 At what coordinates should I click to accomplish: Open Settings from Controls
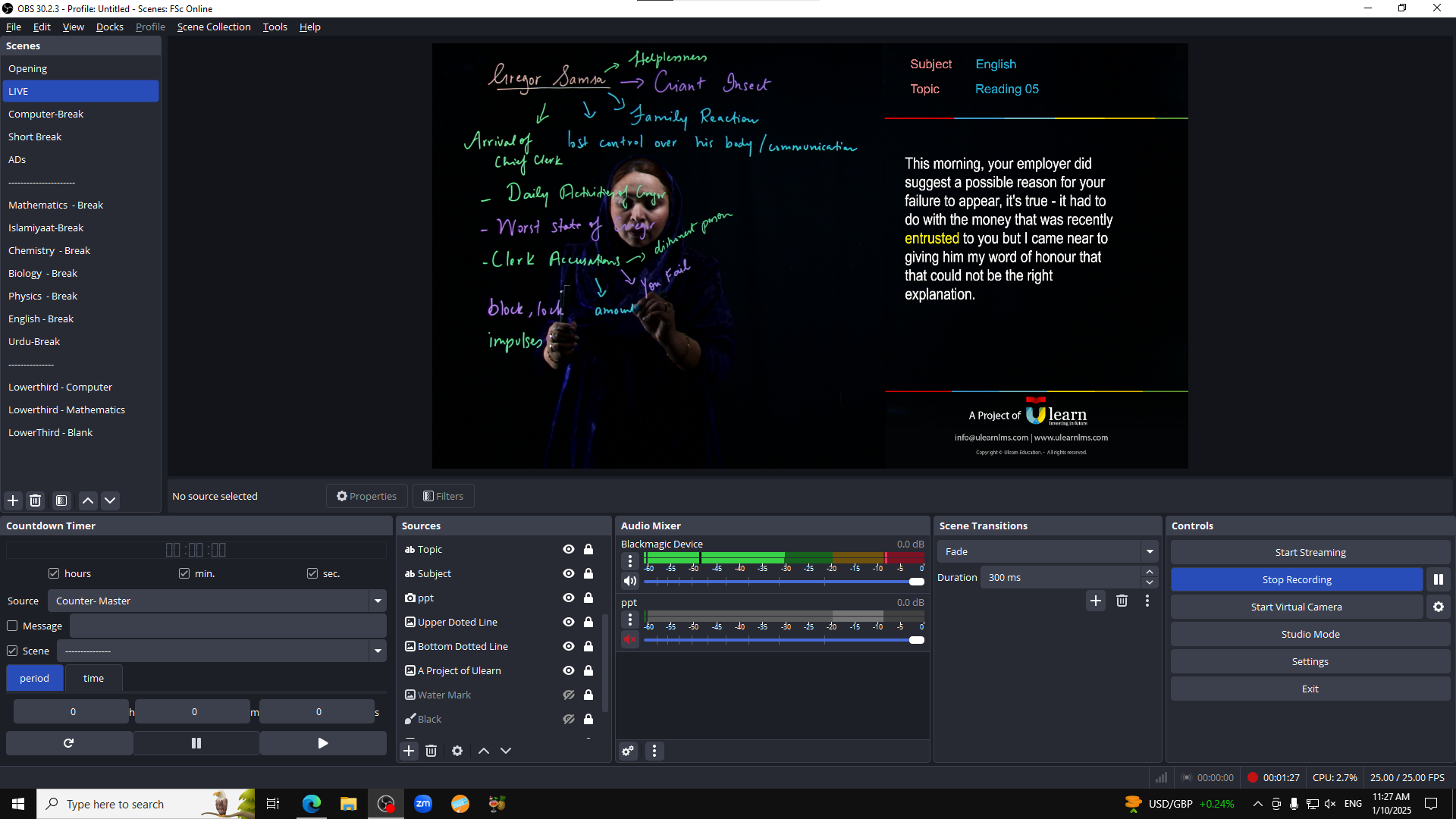click(1310, 661)
